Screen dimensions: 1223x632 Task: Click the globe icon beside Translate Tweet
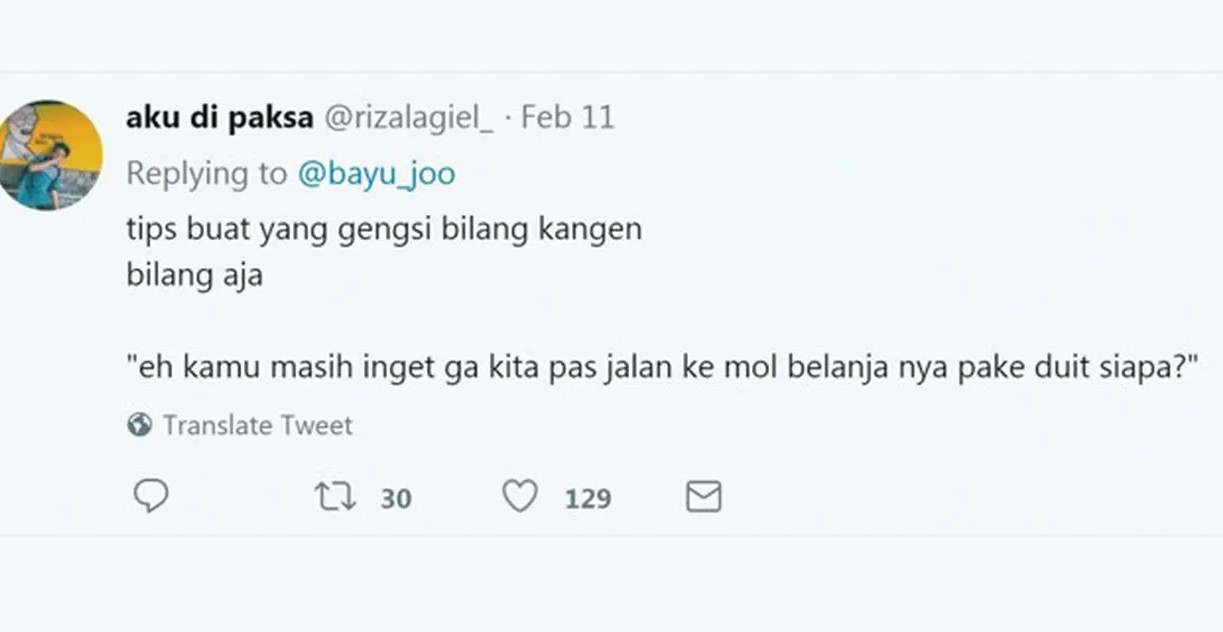click(x=140, y=426)
